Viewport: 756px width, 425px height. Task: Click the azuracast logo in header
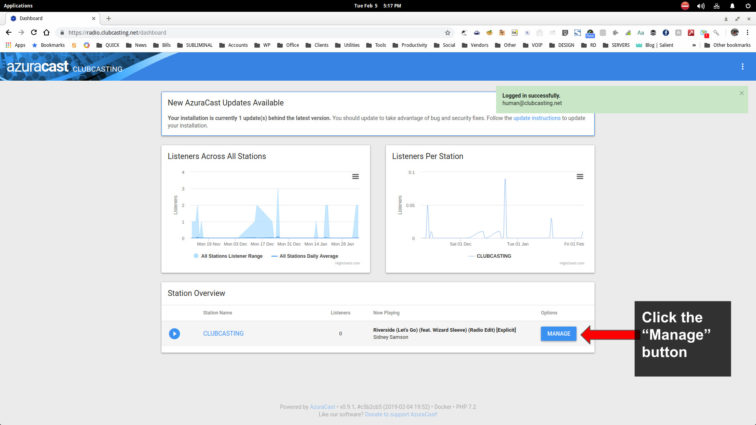(x=38, y=67)
